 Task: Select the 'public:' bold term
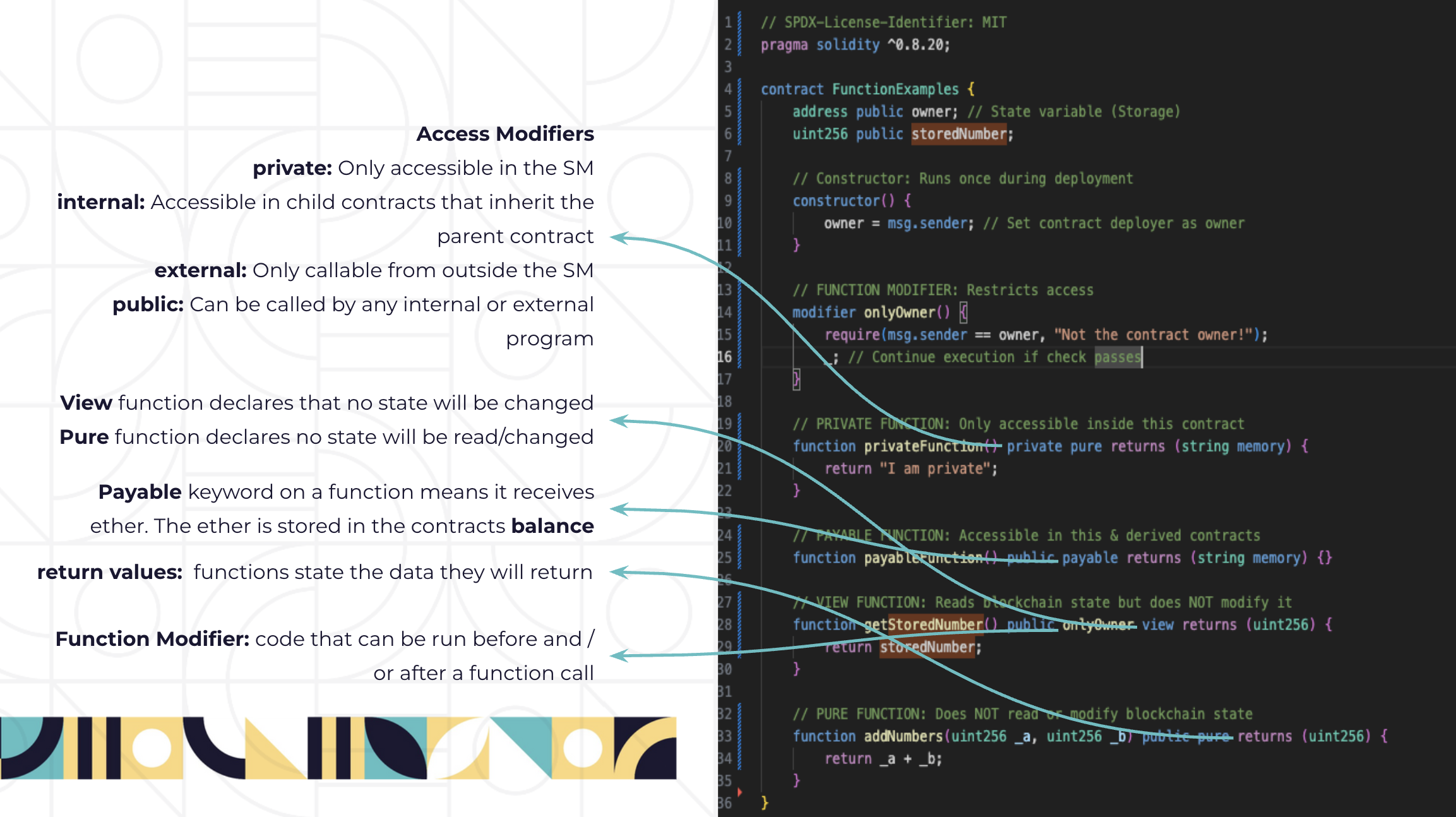148,305
